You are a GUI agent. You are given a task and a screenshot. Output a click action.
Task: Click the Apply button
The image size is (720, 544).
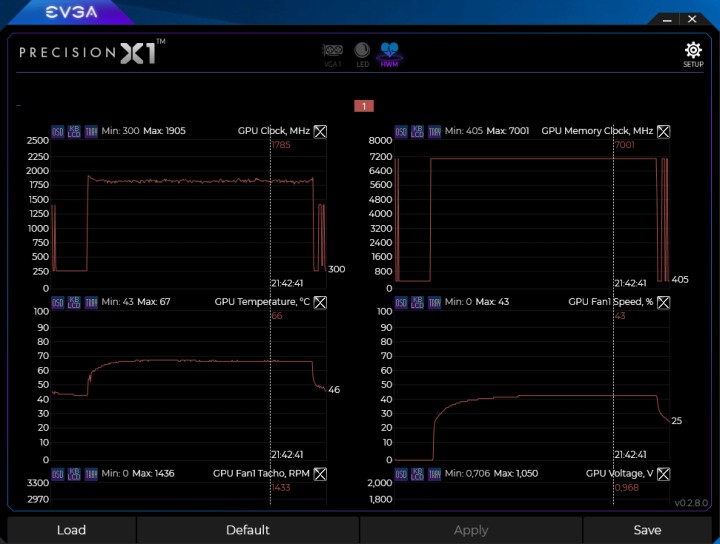click(471, 530)
